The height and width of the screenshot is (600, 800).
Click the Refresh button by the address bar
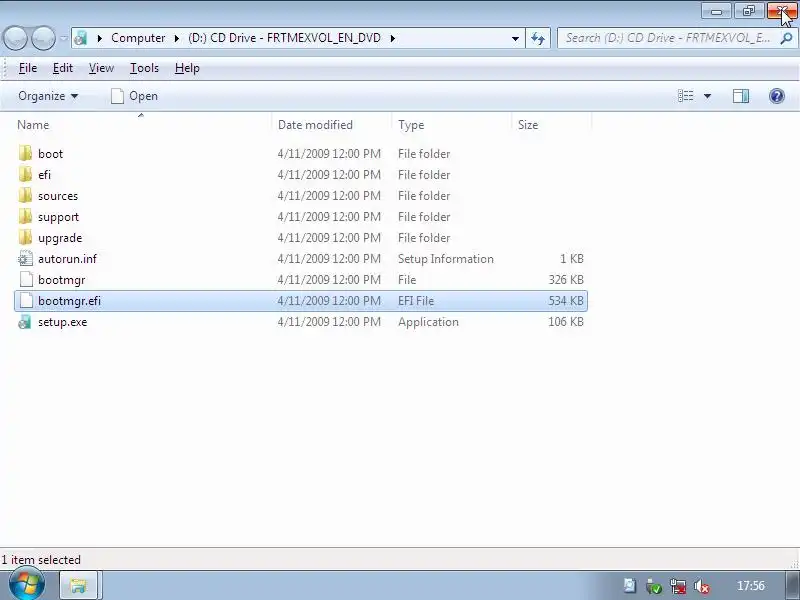(538, 38)
